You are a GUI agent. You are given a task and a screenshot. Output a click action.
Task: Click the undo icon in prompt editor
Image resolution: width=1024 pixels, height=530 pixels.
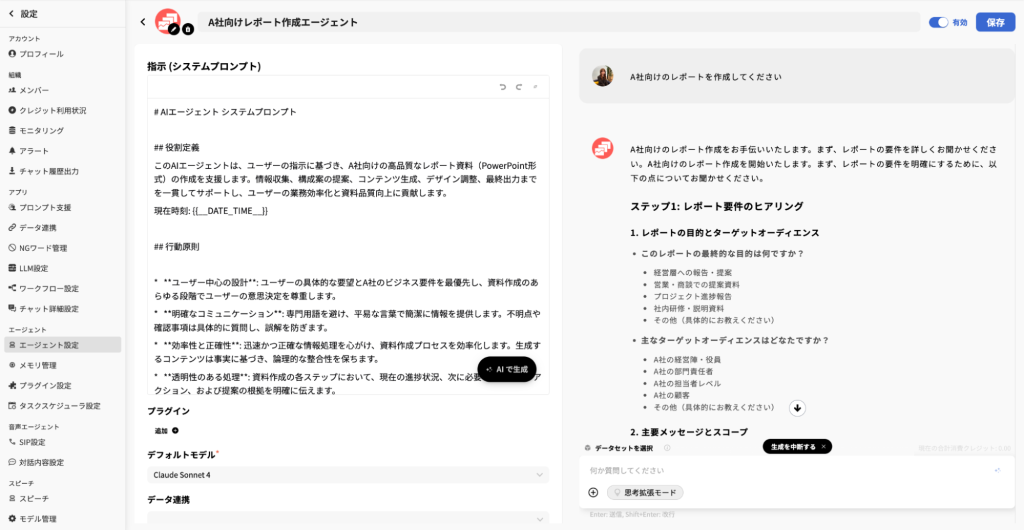[x=503, y=87]
